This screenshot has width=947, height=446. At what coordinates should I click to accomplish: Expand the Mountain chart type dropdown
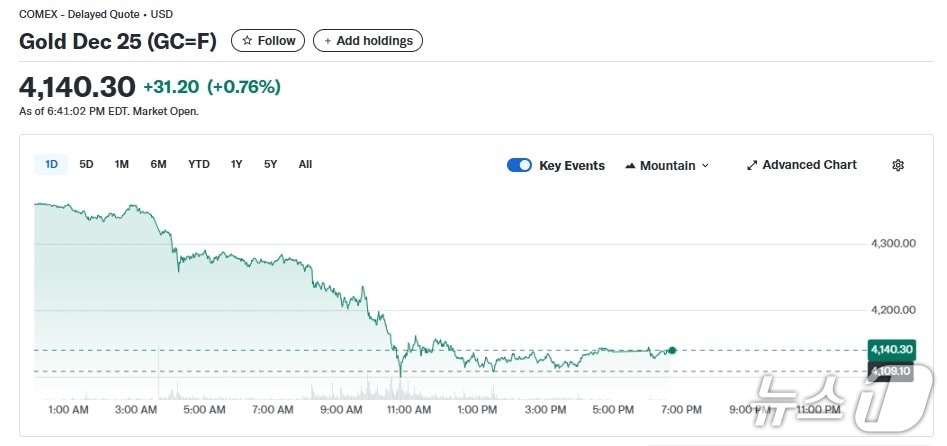tap(705, 165)
